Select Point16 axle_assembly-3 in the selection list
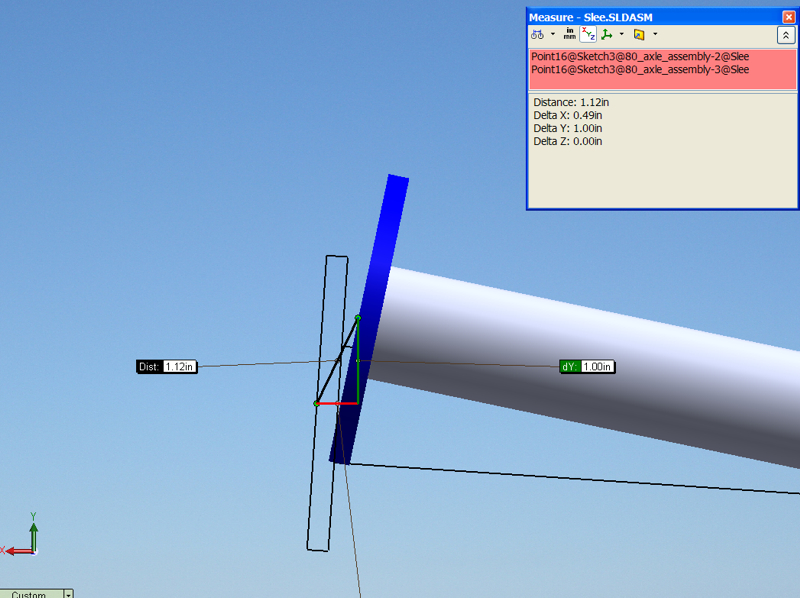This screenshot has height=598, width=800. [640, 69]
